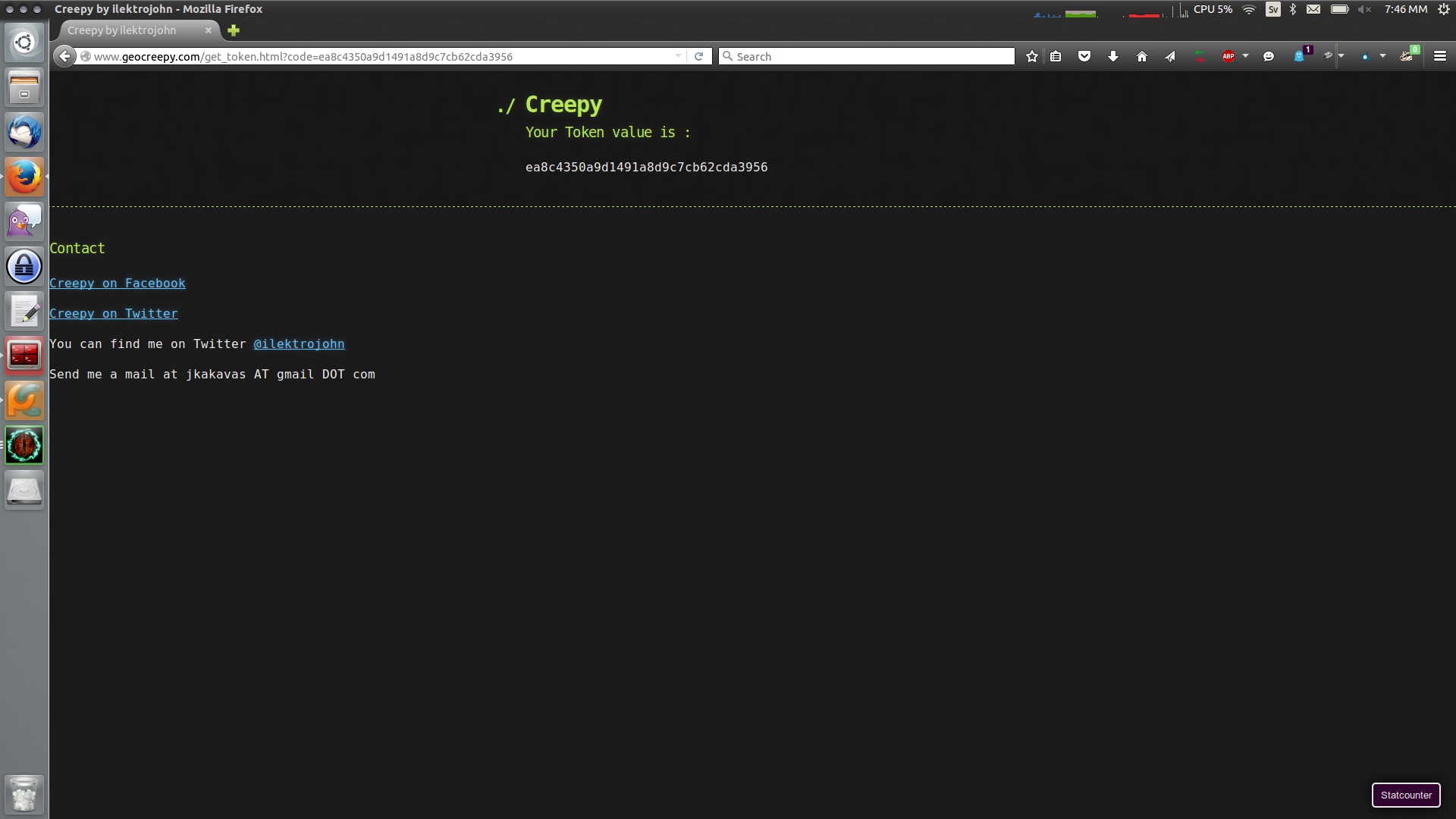The image size is (1456, 819).
Task: Open Trash in launcher
Action: coord(24,794)
